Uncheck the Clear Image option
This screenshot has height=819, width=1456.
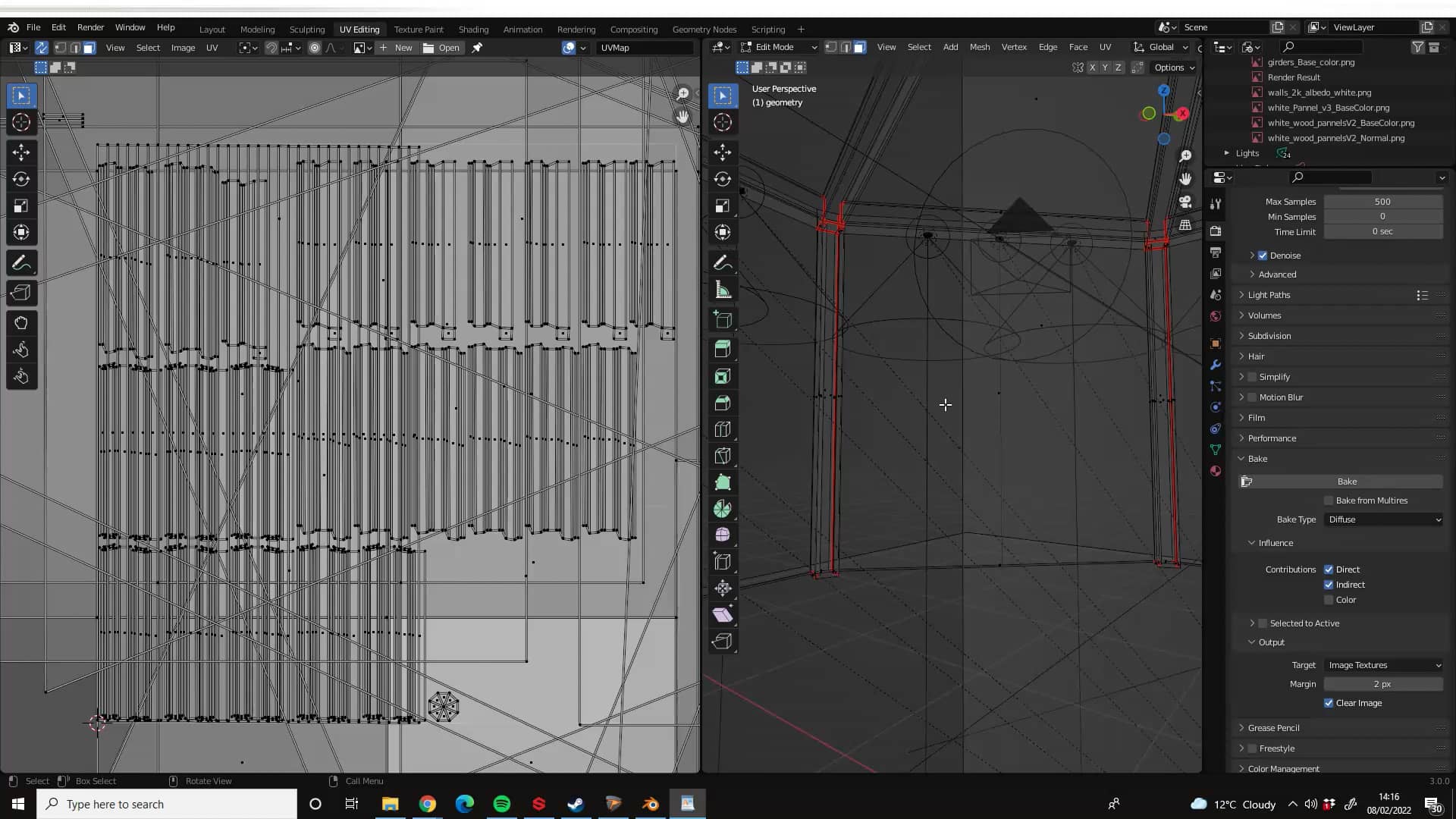tap(1329, 703)
